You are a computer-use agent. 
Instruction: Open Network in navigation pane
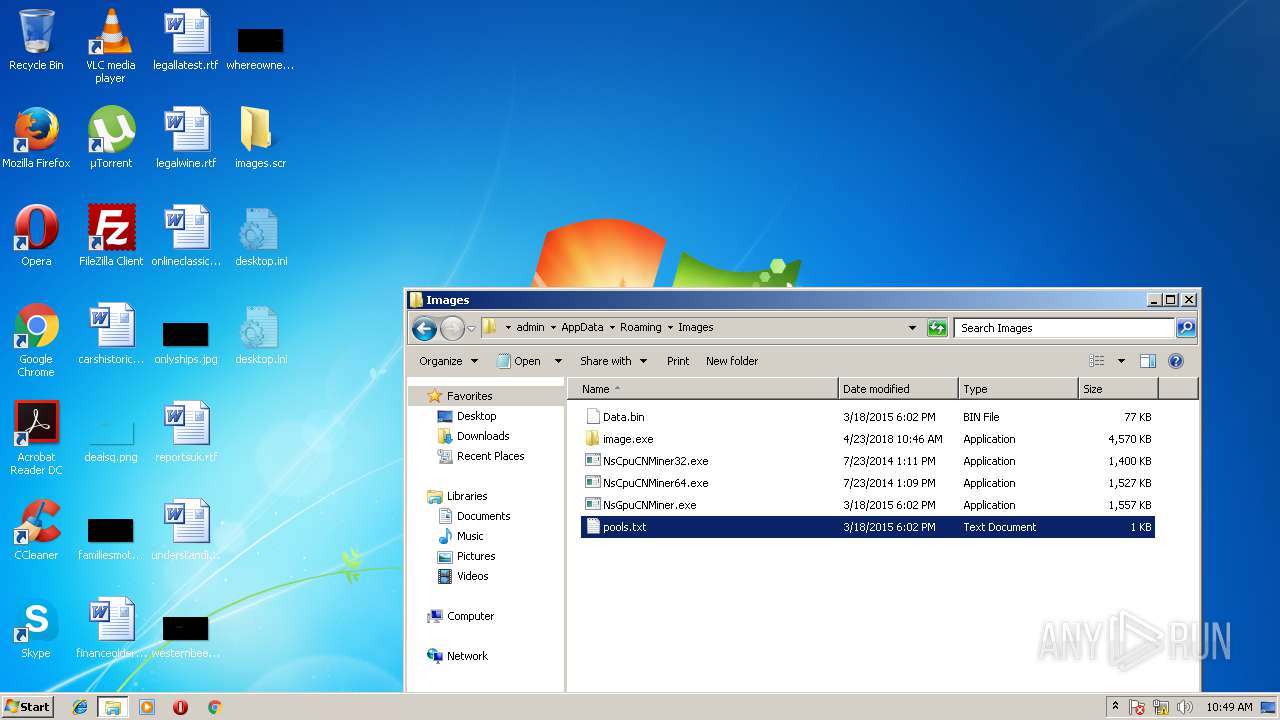[x=467, y=656]
